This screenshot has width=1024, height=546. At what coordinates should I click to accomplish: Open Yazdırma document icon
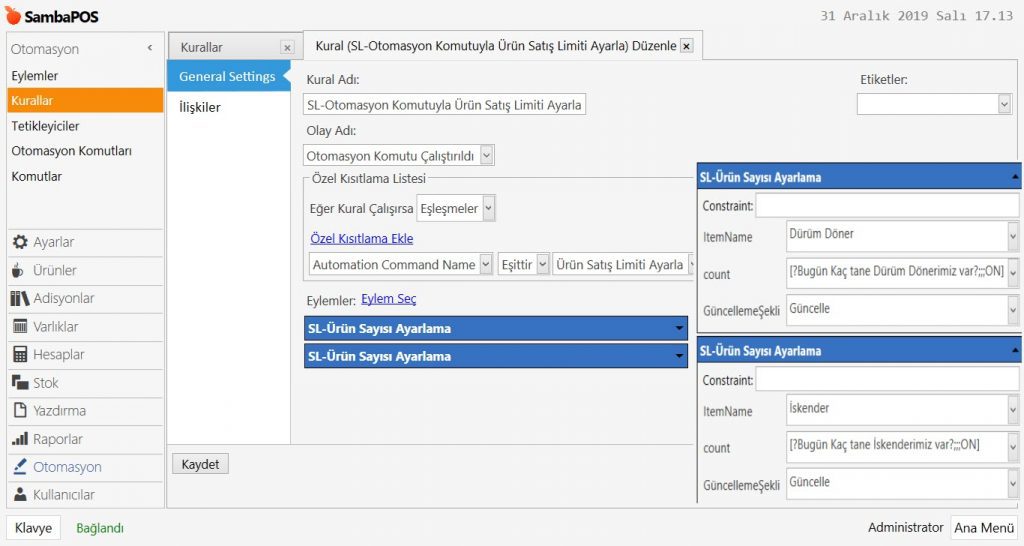(x=19, y=410)
